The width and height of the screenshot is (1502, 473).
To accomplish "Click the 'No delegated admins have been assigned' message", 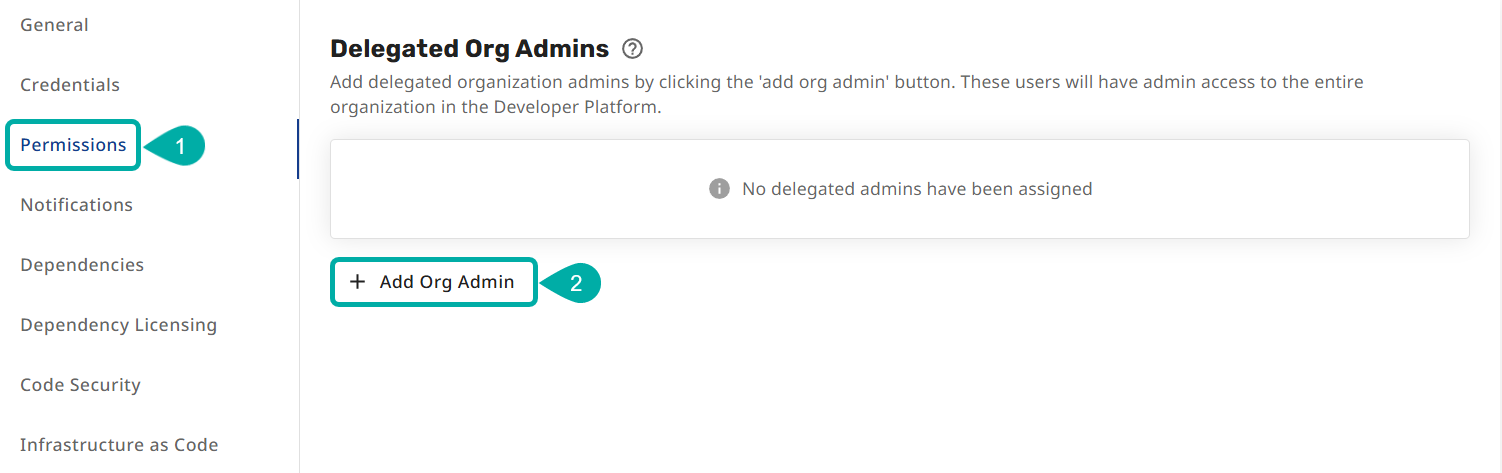I will (916, 189).
